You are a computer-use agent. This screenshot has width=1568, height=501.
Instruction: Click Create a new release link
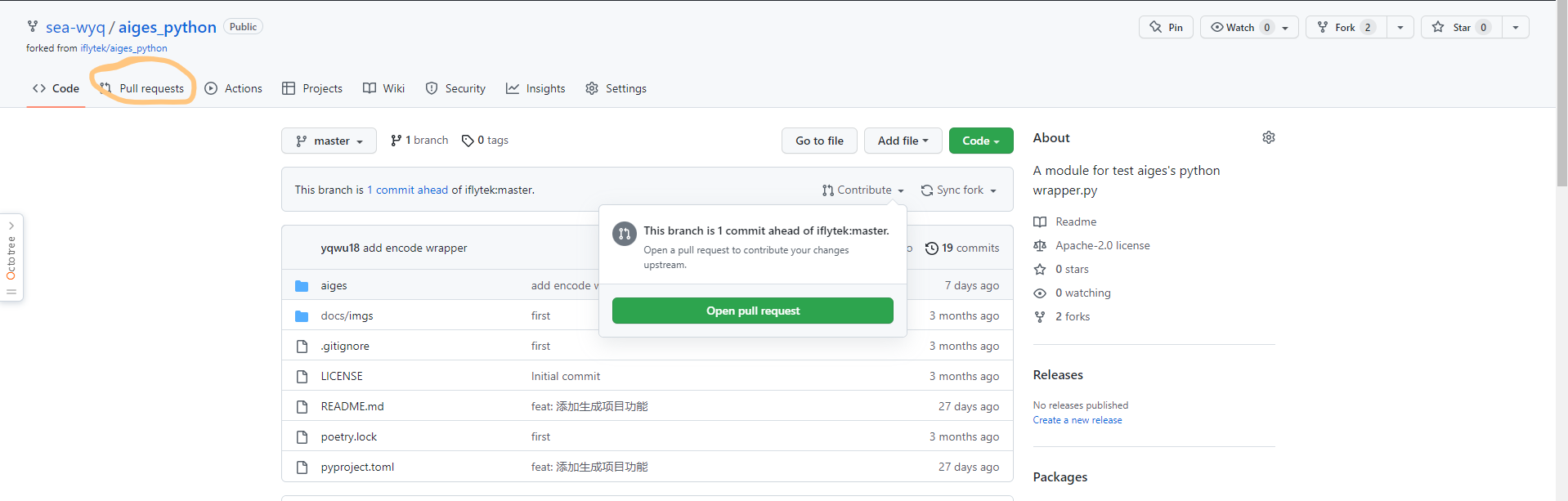[1077, 420]
